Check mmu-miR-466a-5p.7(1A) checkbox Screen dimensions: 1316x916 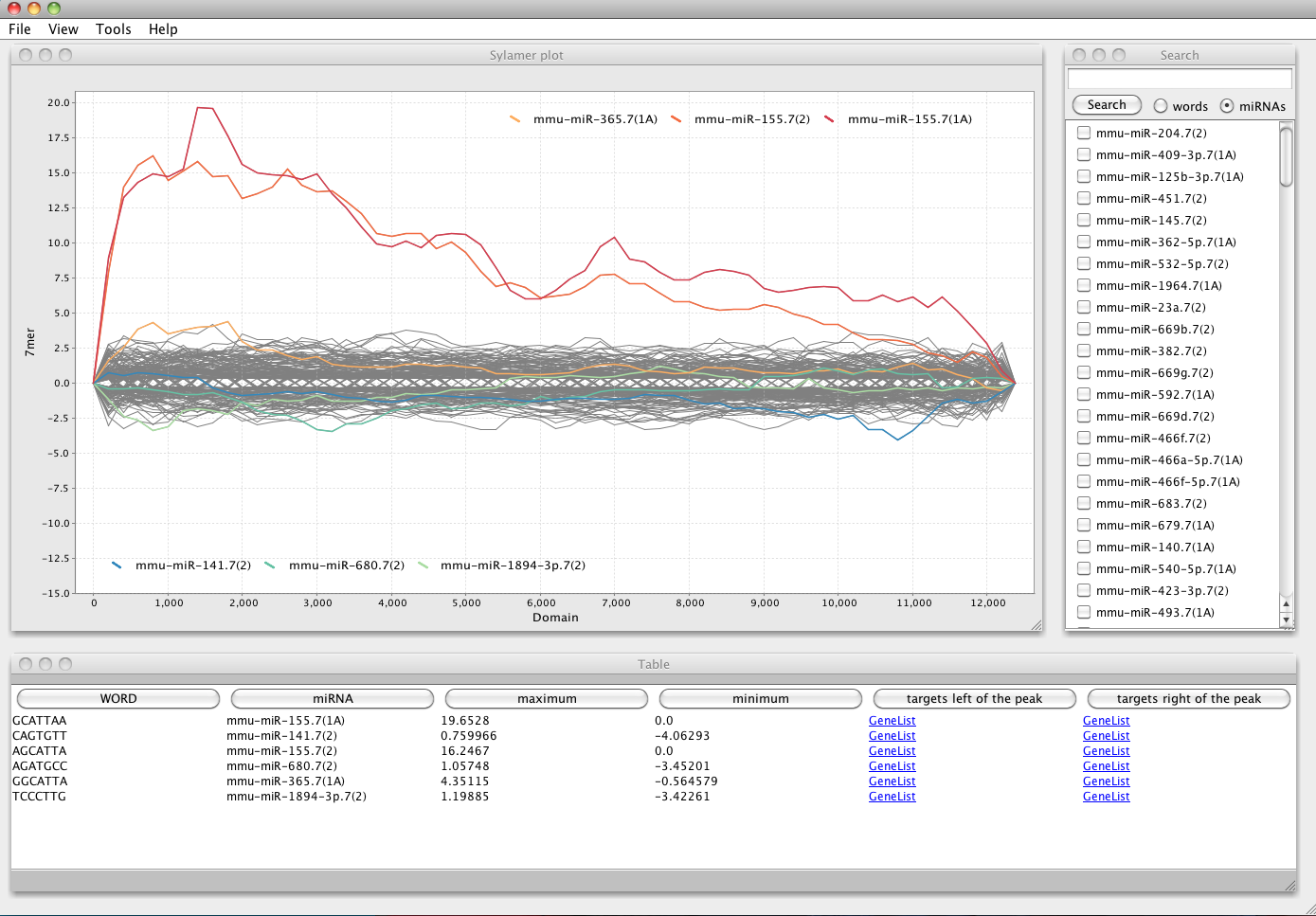pyautogui.click(x=1084, y=459)
